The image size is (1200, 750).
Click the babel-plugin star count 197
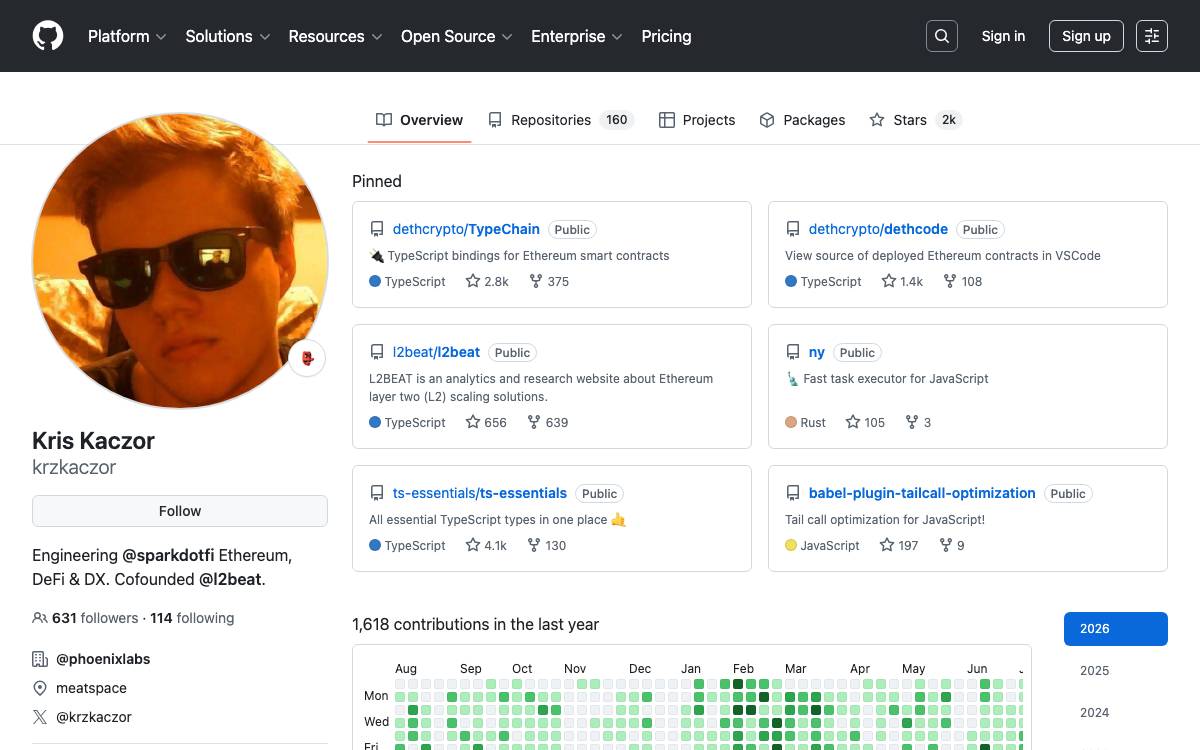899,545
